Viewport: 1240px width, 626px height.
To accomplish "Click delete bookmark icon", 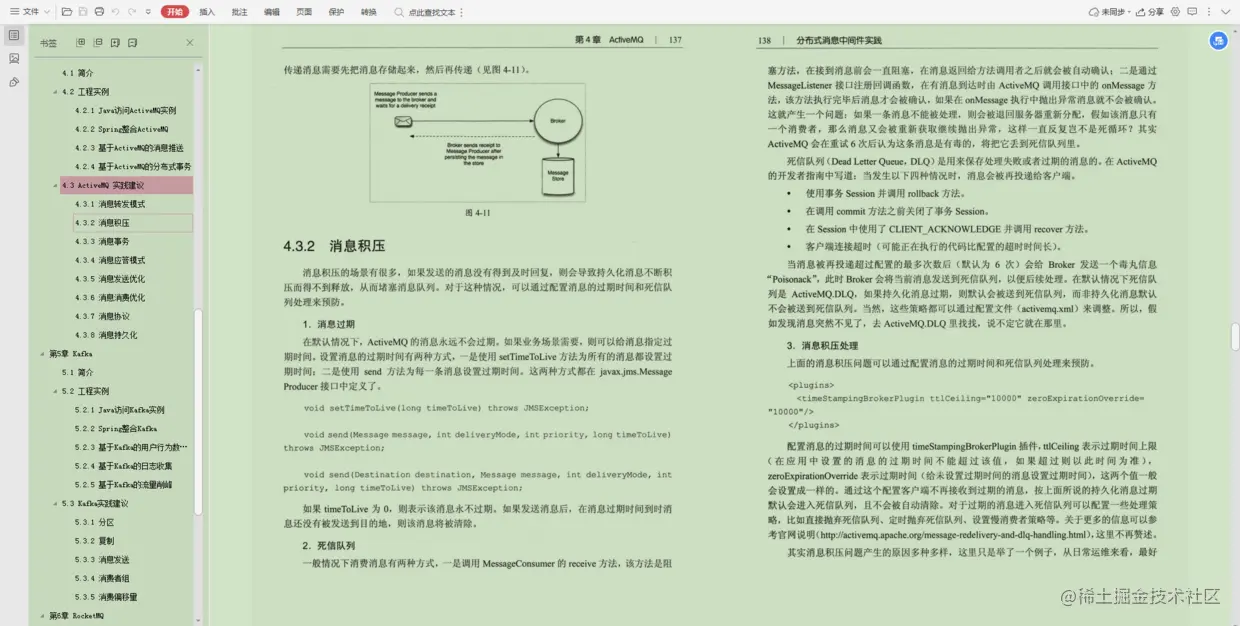I will point(132,43).
